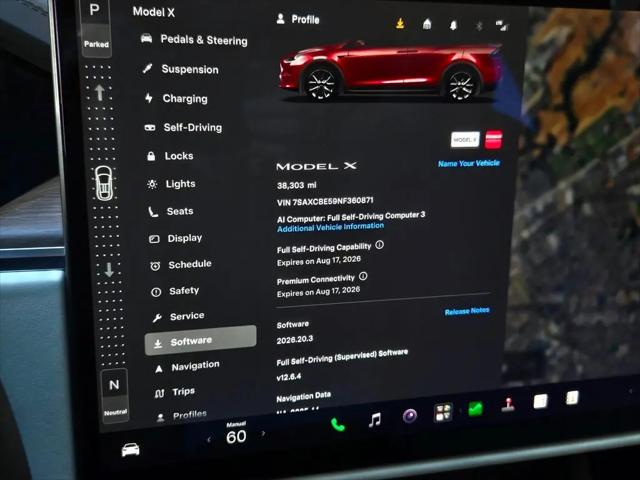Open the purple Camera app in the dock
The width and height of the screenshot is (640, 480).
point(410,416)
